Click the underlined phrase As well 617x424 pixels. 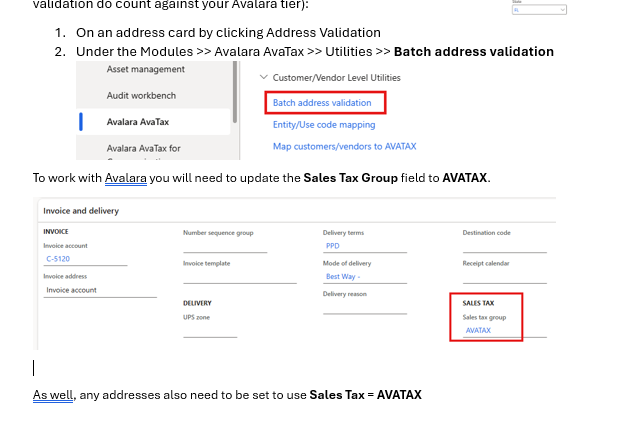(53, 395)
